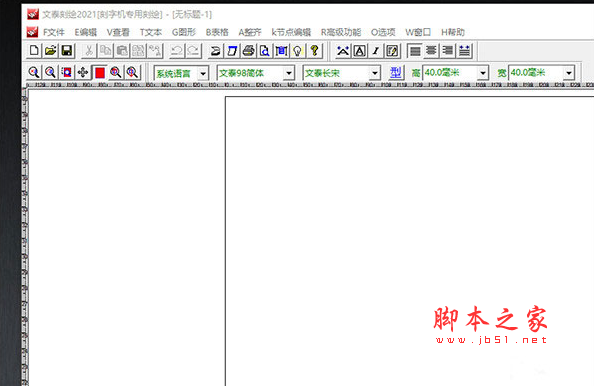The image size is (594, 386).
Task: Expand the width 40.0毫米 dropdown arrow
Action: (569, 73)
